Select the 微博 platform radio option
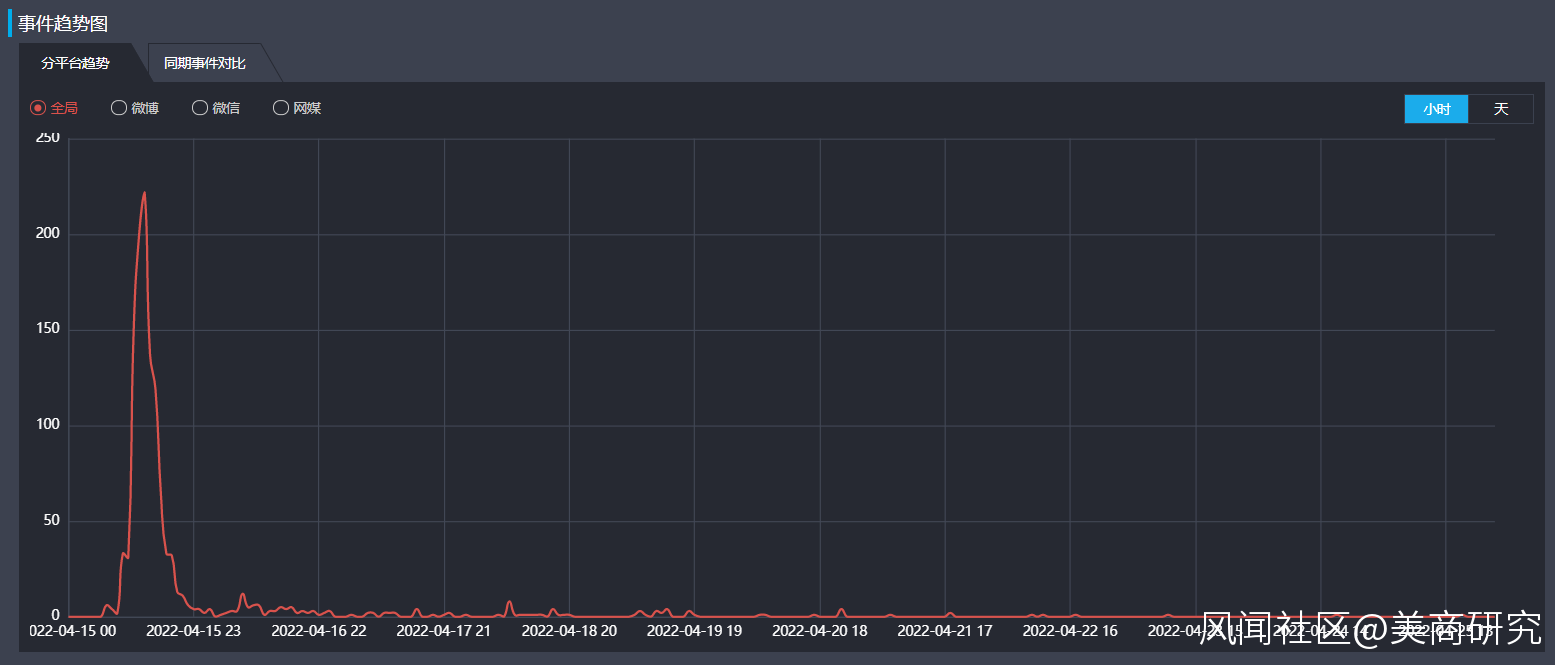 coord(119,108)
